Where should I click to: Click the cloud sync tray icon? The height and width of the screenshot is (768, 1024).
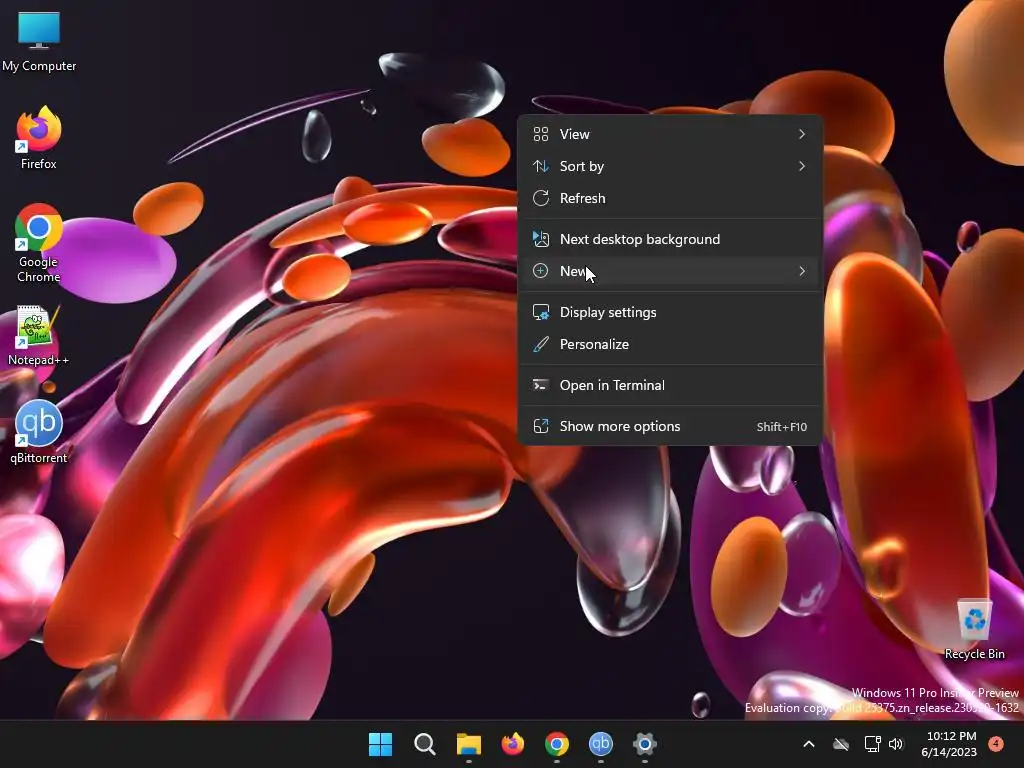coord(841,744)
